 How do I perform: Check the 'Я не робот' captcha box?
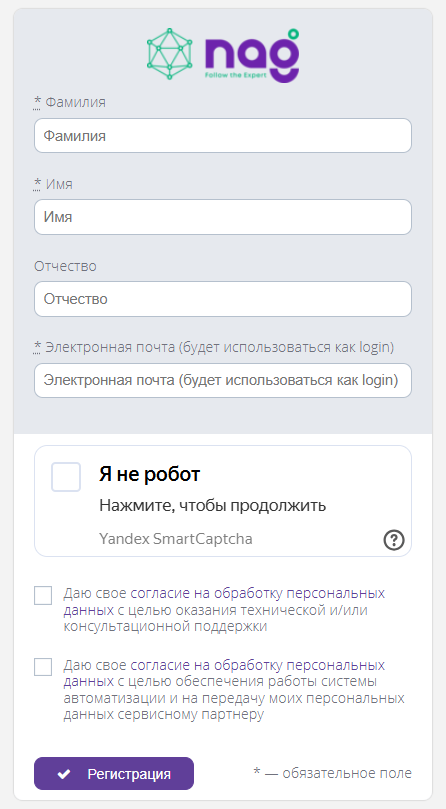(66, 477)
